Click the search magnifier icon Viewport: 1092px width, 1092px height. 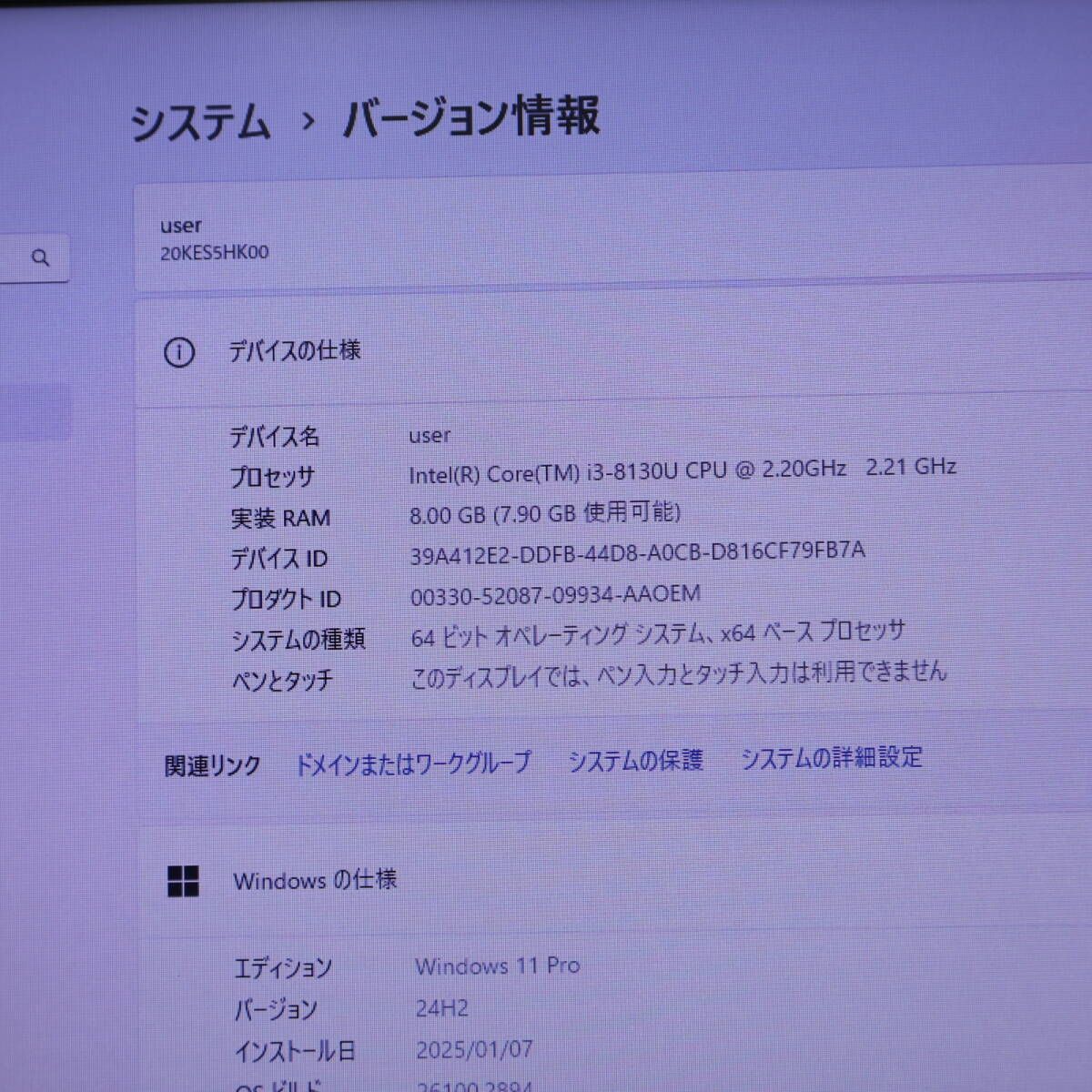40,258
